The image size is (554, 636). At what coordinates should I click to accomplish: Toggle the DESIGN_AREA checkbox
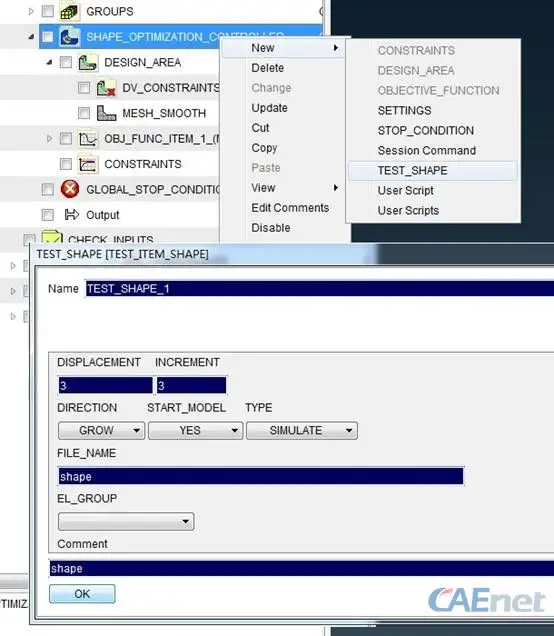coord(66,62)
